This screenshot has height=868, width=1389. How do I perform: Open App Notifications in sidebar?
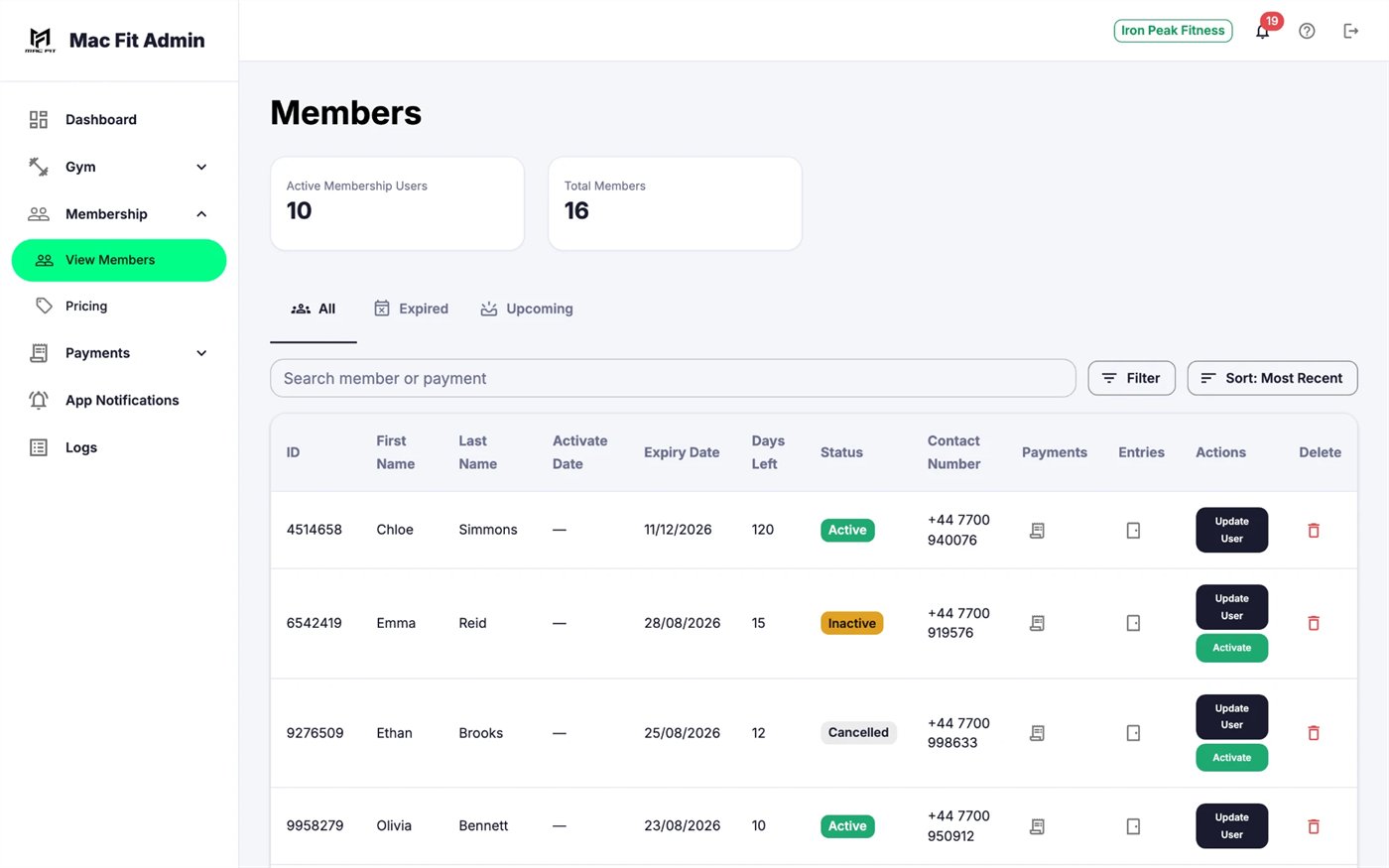119,401
